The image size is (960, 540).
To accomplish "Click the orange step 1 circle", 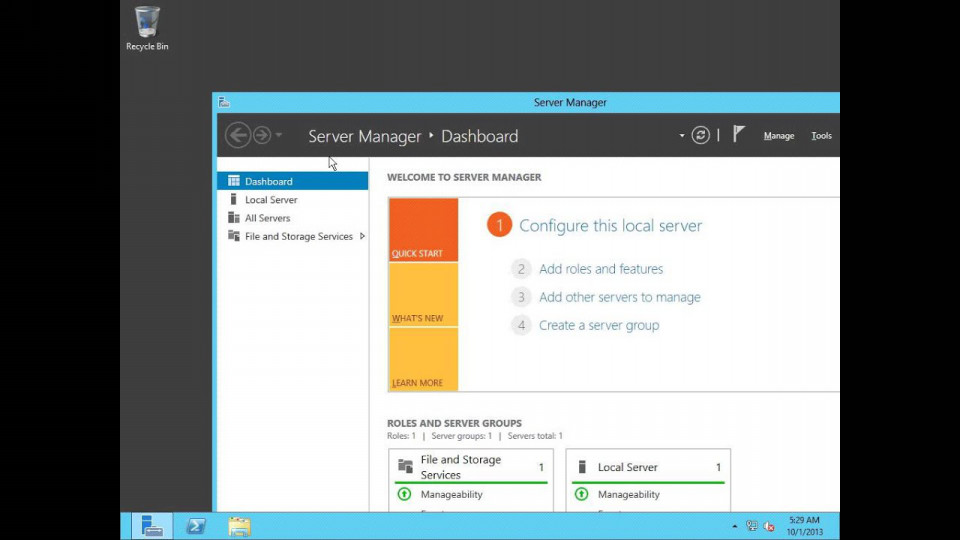I will (500, 225).
